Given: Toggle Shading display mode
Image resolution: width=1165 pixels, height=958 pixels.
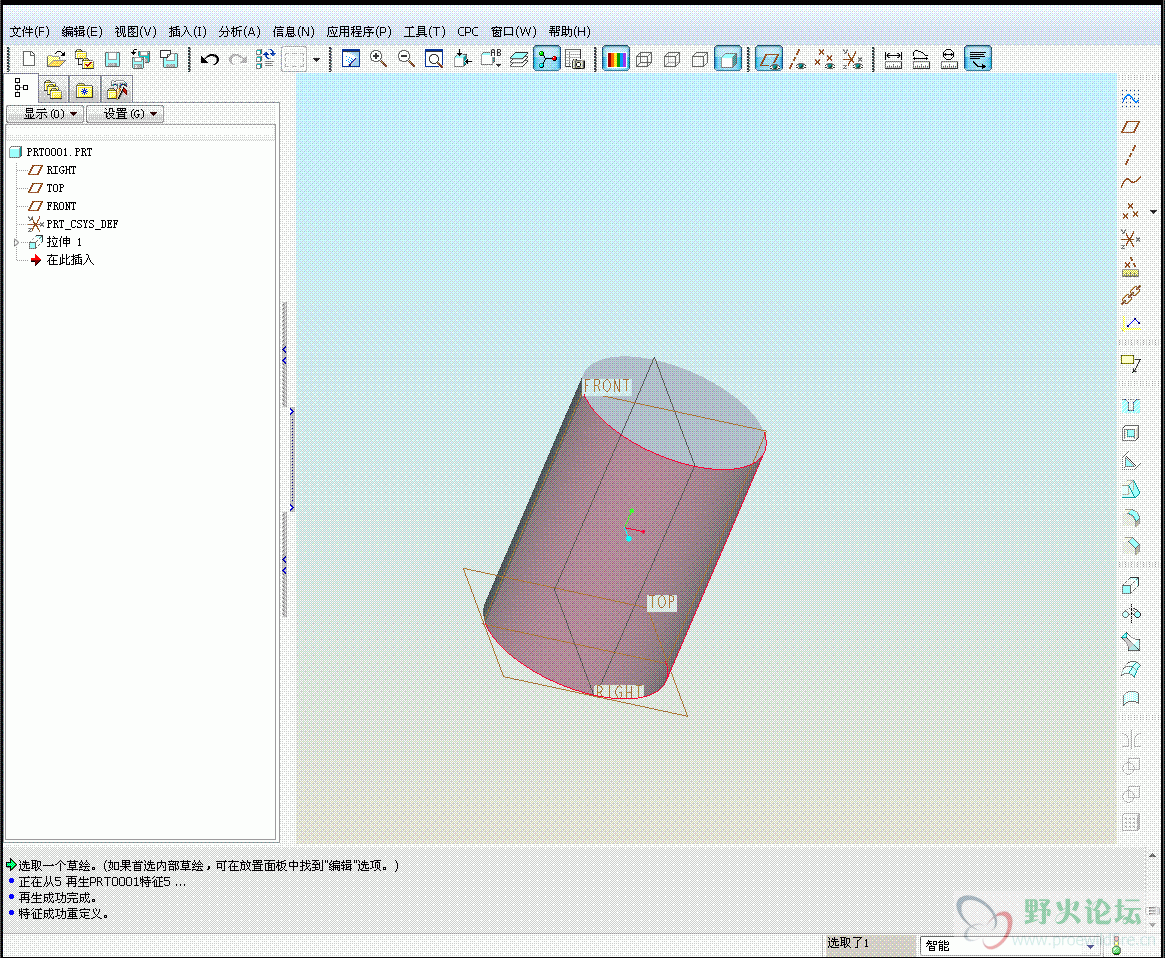Looking at the screenshot, I should [728, 59].
